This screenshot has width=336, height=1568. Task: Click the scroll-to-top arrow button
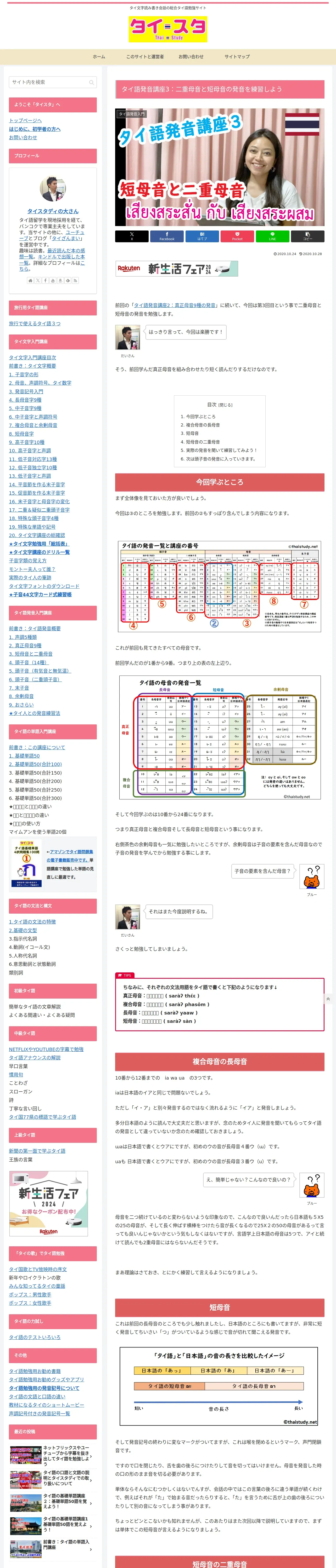click(x=328, y=999)
